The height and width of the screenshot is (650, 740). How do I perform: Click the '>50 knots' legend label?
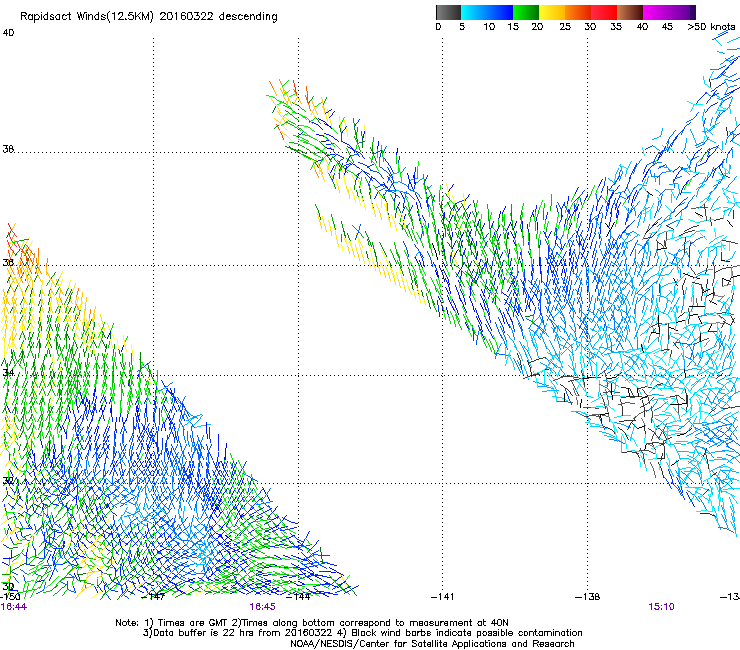(711, 27)
